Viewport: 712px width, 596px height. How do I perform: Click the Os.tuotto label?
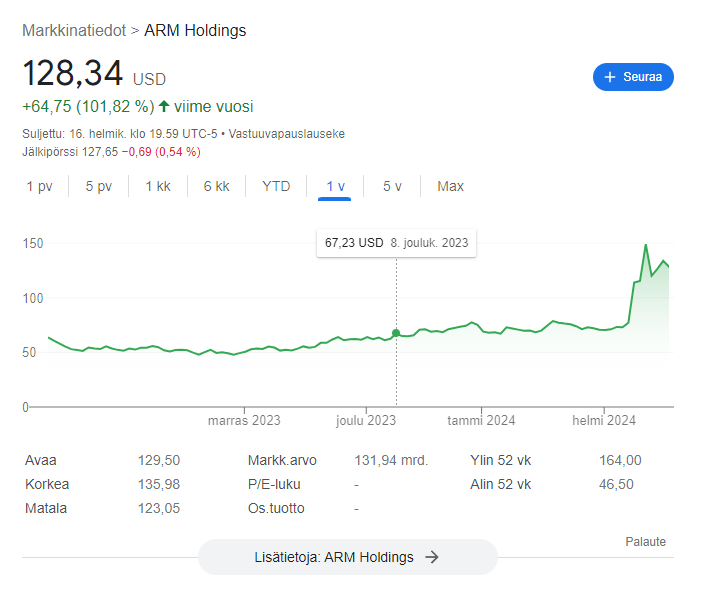[x=276, y=508]
